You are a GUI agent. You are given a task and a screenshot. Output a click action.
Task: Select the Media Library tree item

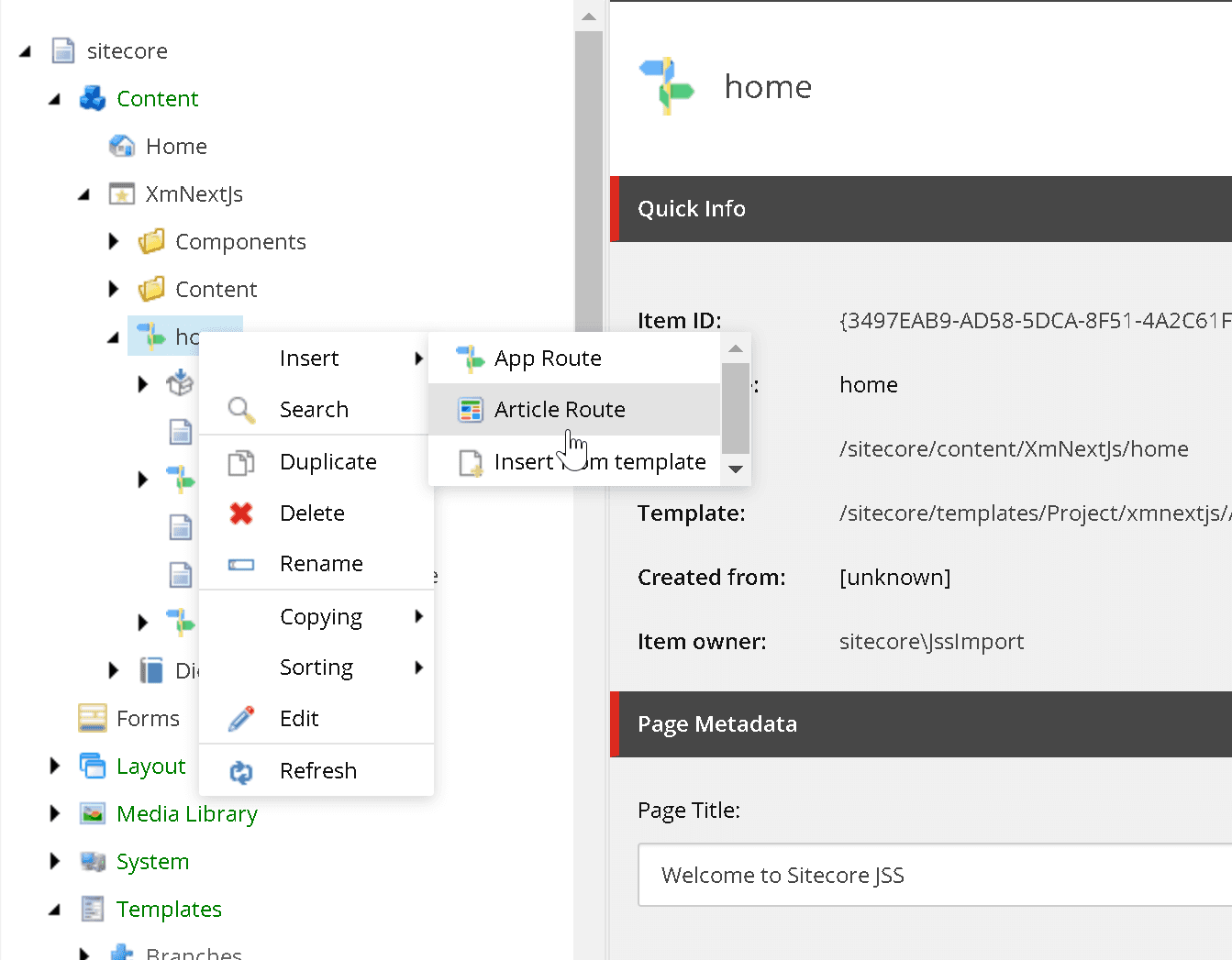(x=187, y=813)
